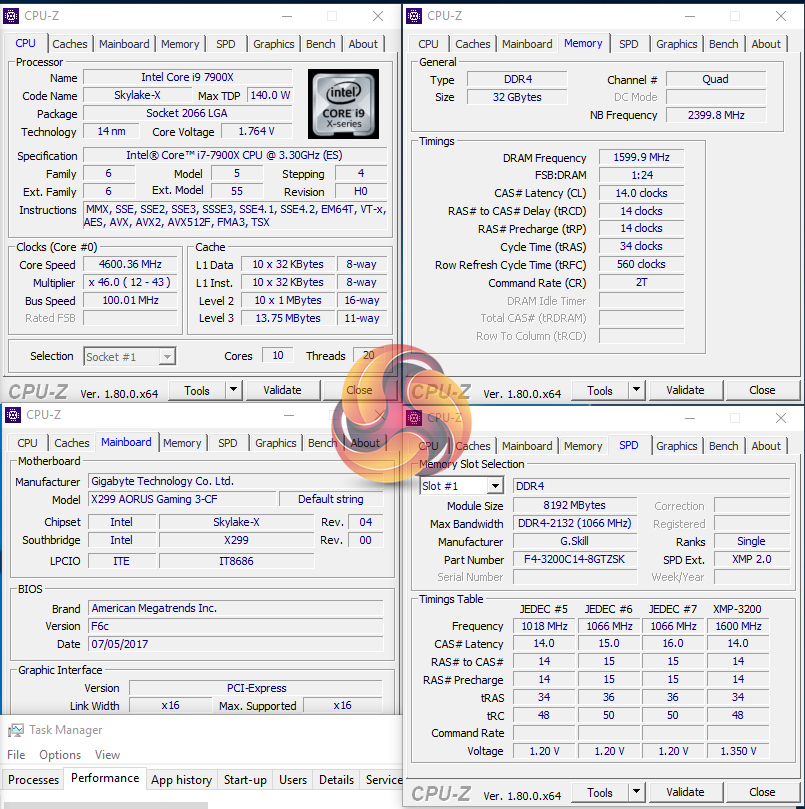Open Tools dropdown arrow in Memory window
The image size is (805, 809).
coord(636,390)
